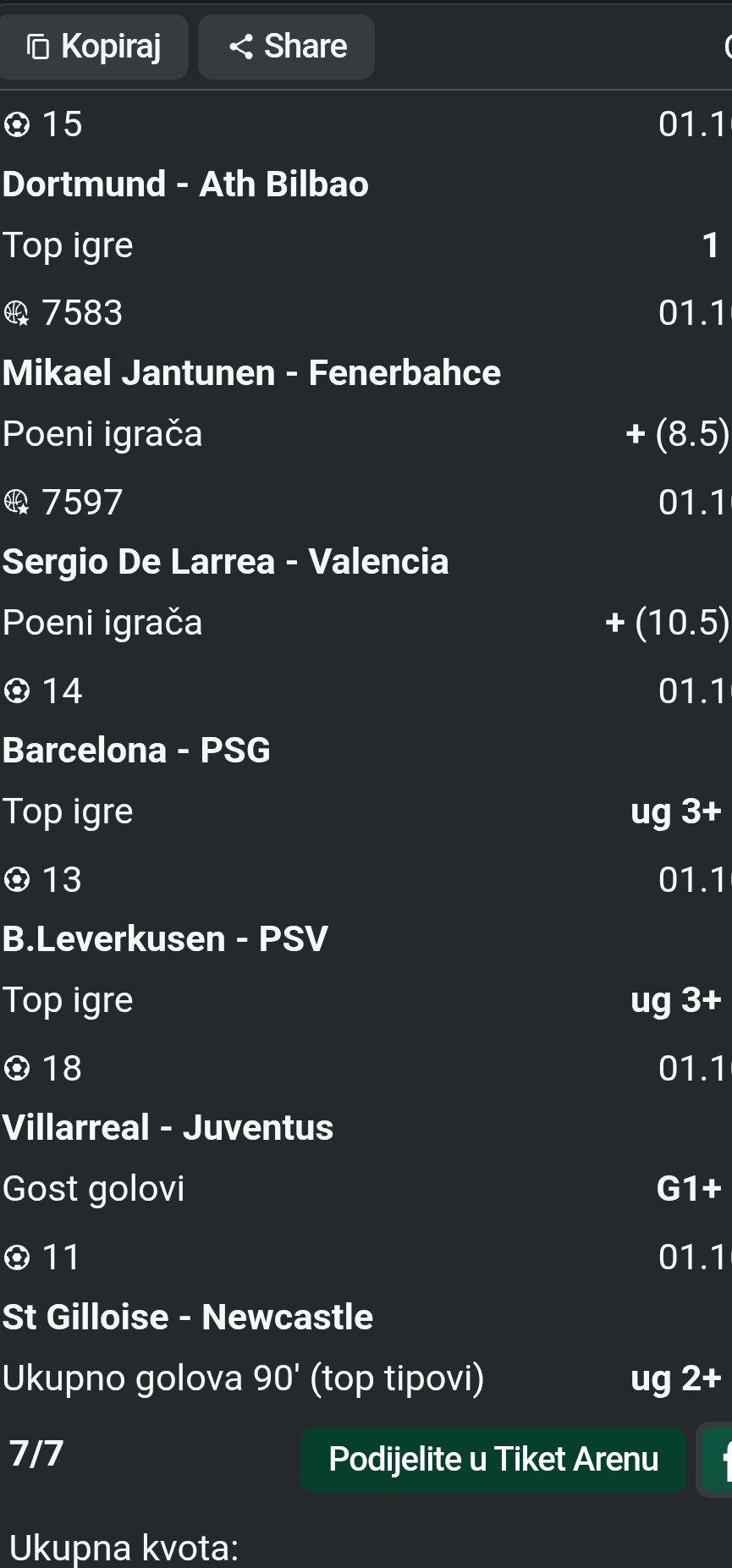Open the Villarreal - Juventus match

pos(168,1128)
